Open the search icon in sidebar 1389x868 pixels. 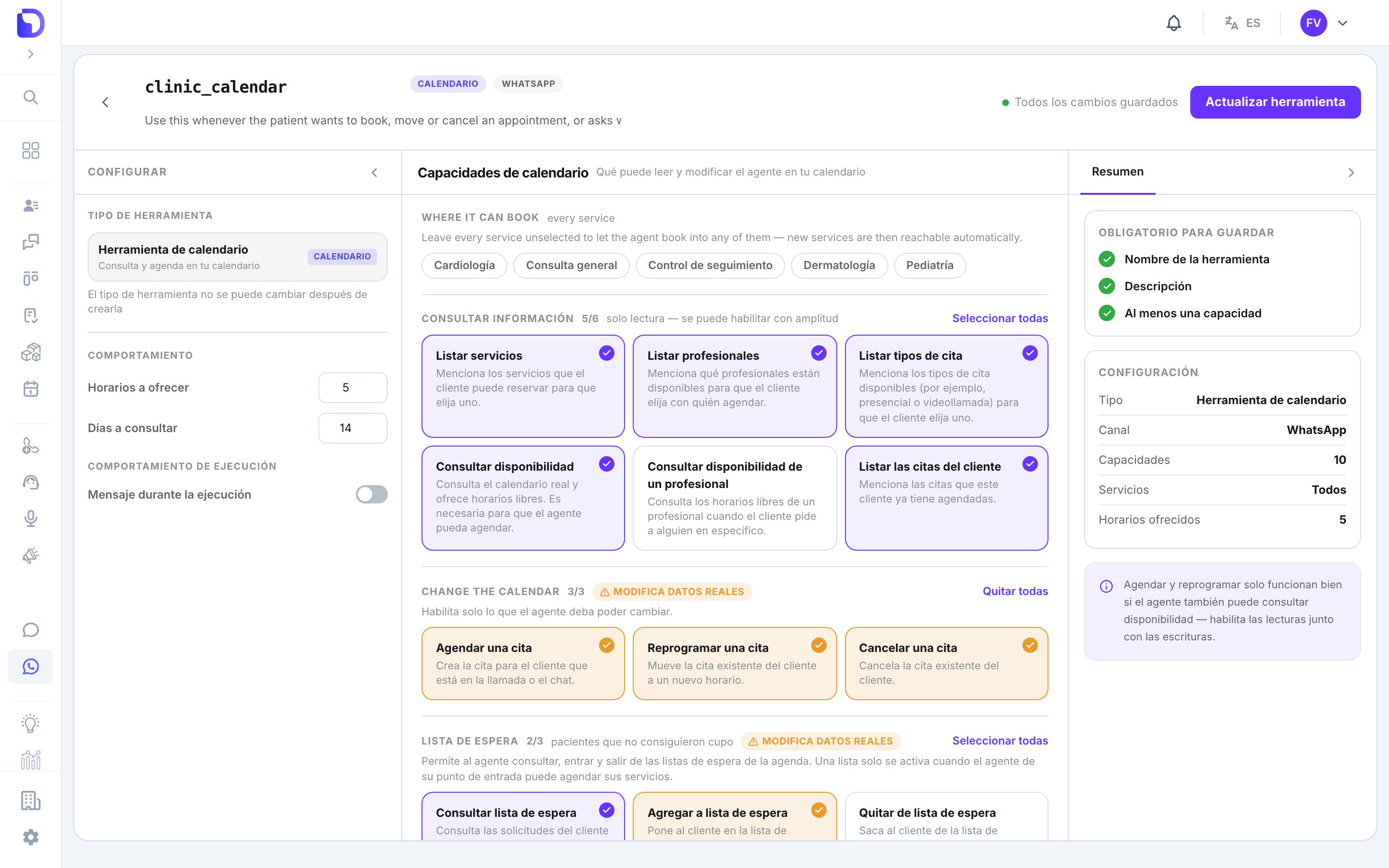(x=30, y=97)
